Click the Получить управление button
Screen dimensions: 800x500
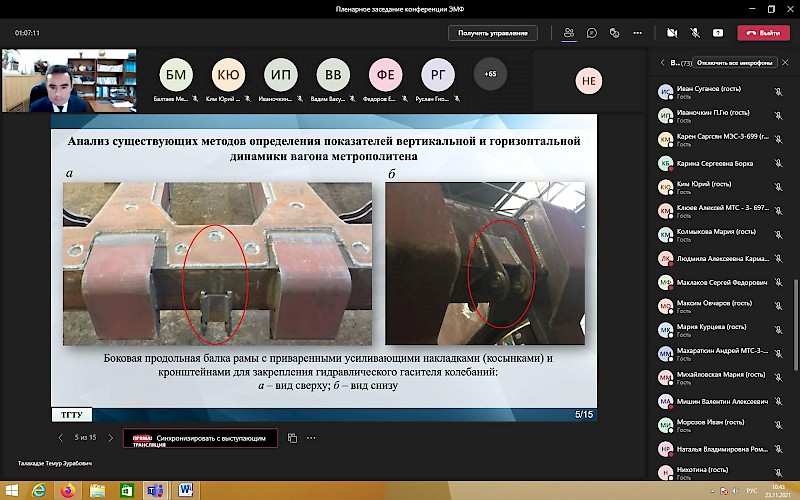(x=492, y=33)
